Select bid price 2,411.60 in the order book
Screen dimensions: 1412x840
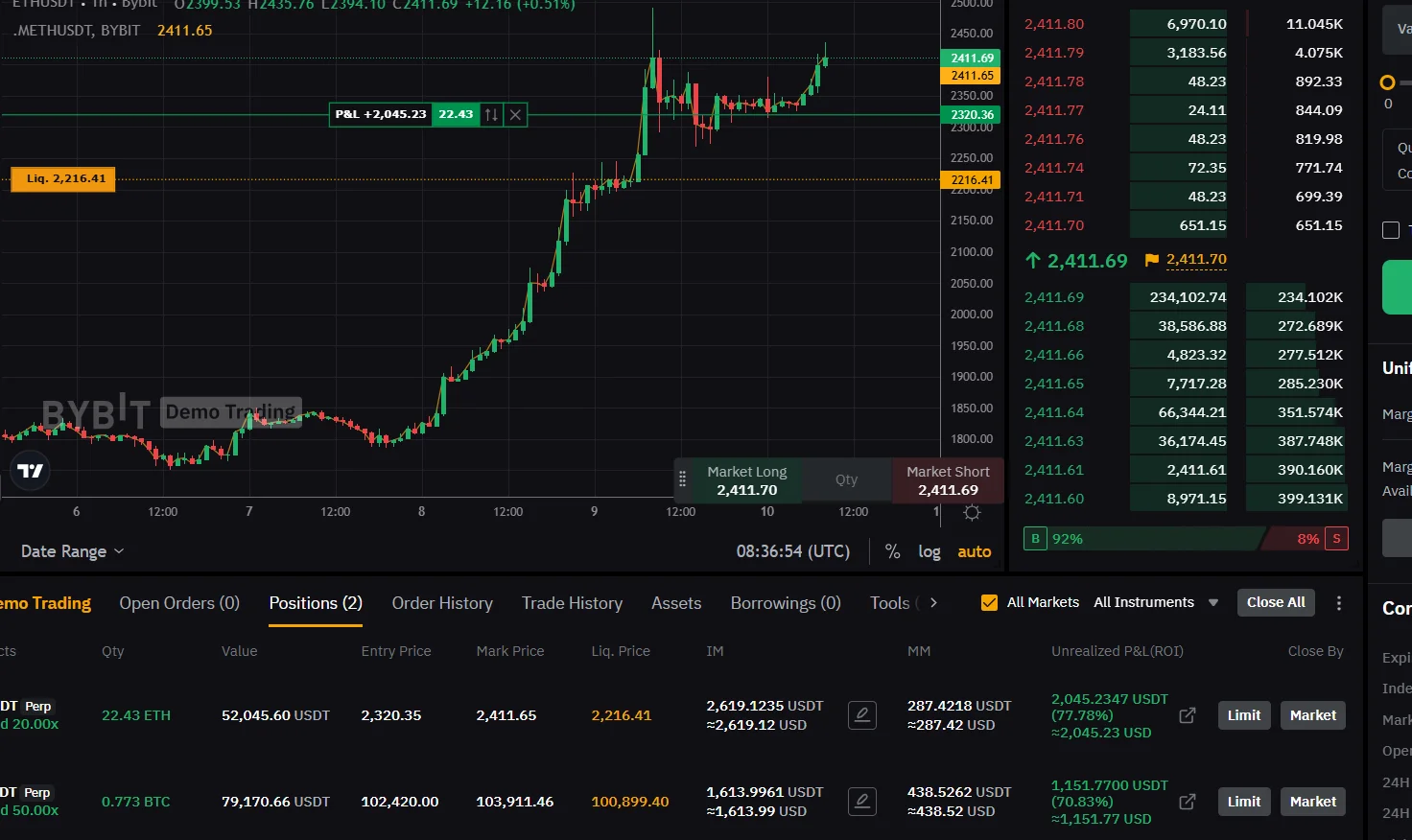(1054, 499)
